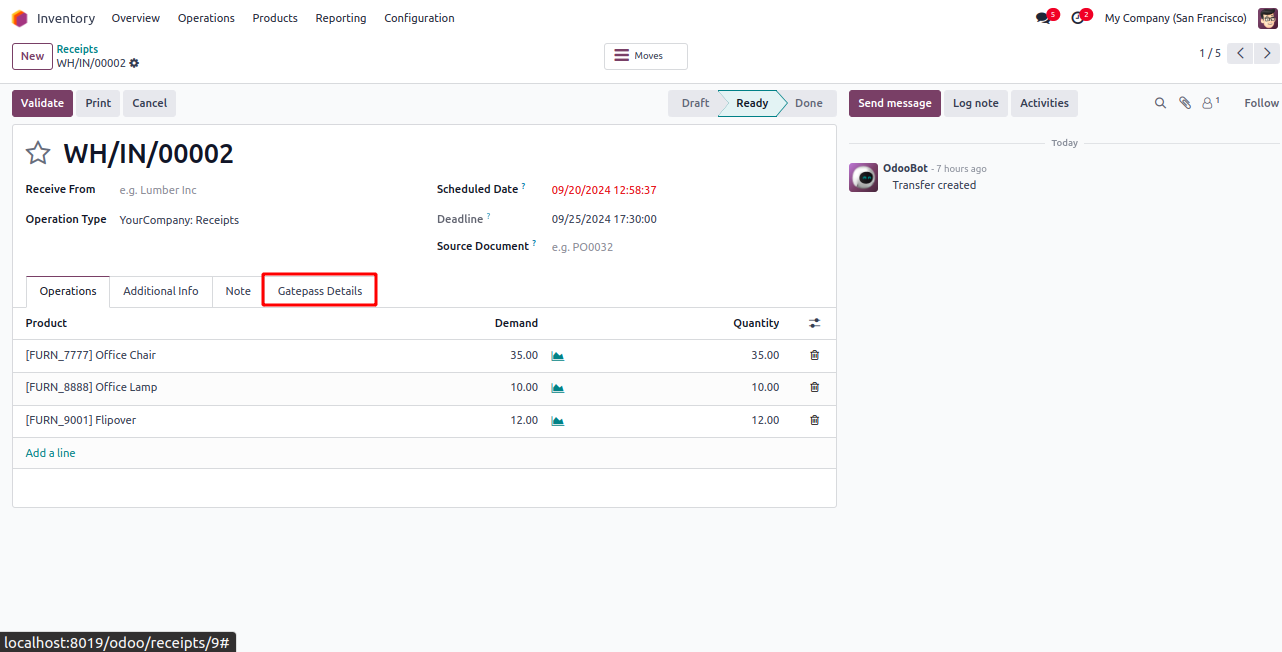The height and width of the screenshot is (652, 1282).
Task: Open the Reporting menu dropdown
Action: click(x=340, y=18)
